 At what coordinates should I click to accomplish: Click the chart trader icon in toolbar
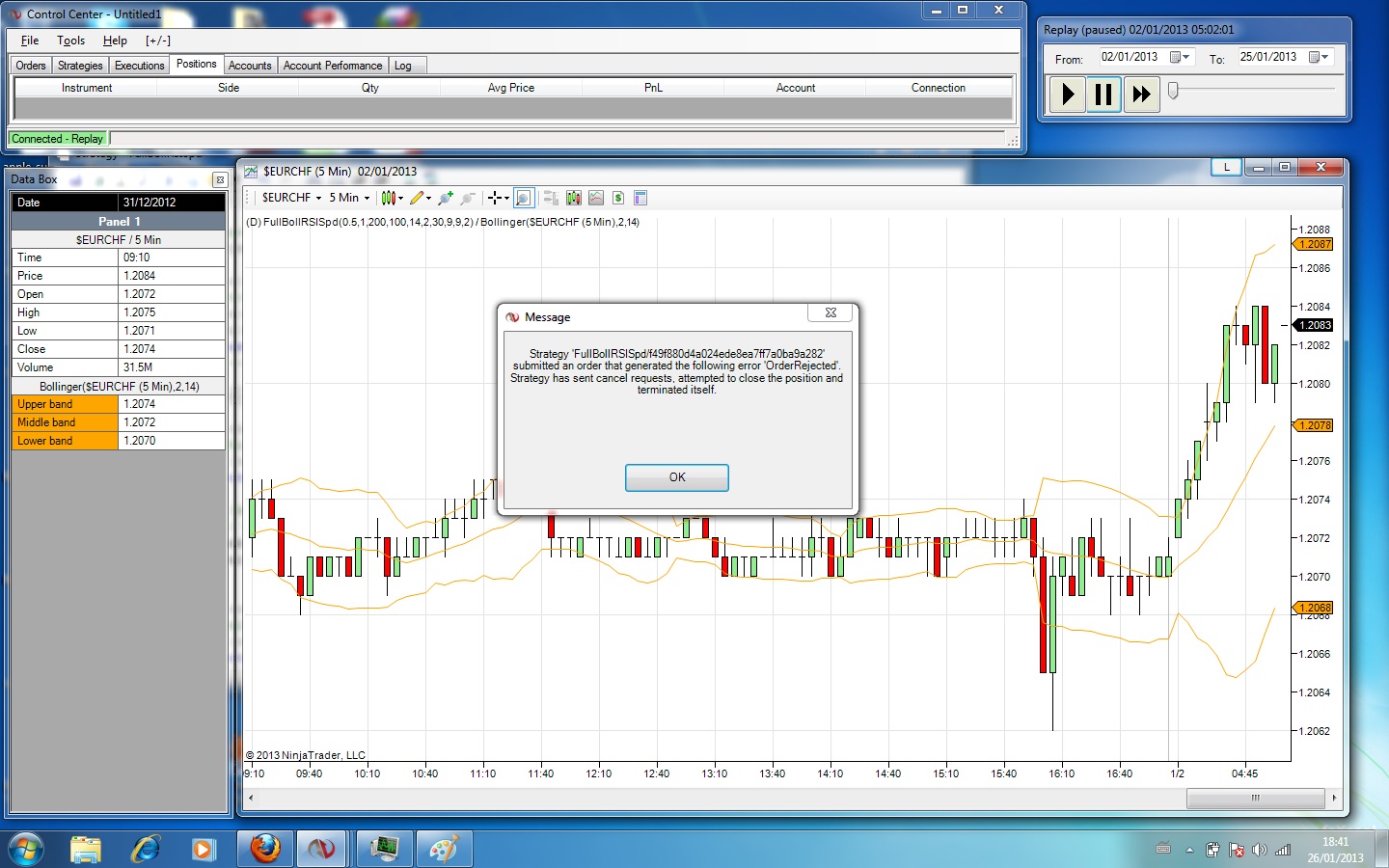tap(551, 198)
